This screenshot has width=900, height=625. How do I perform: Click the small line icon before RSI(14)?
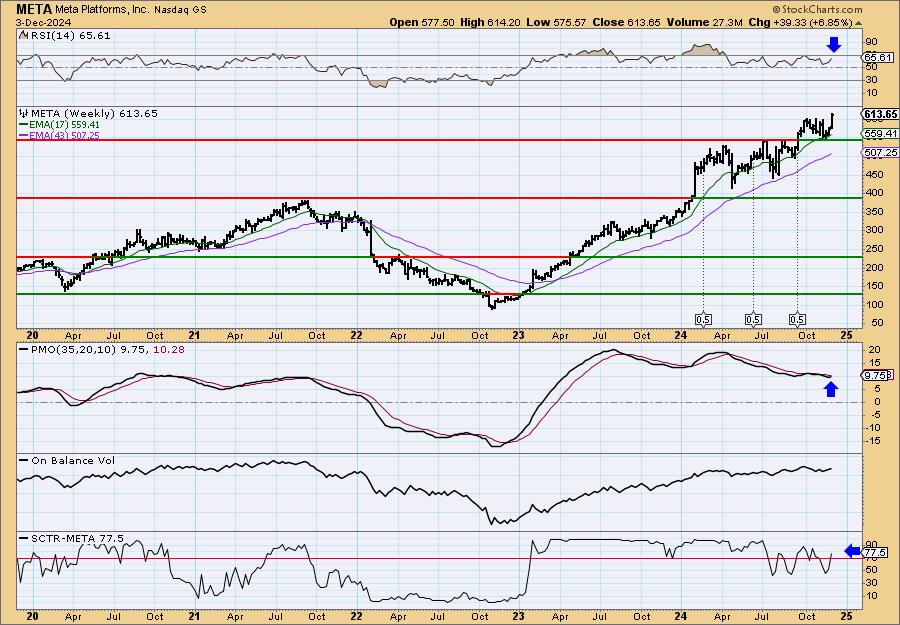(22, 36)
